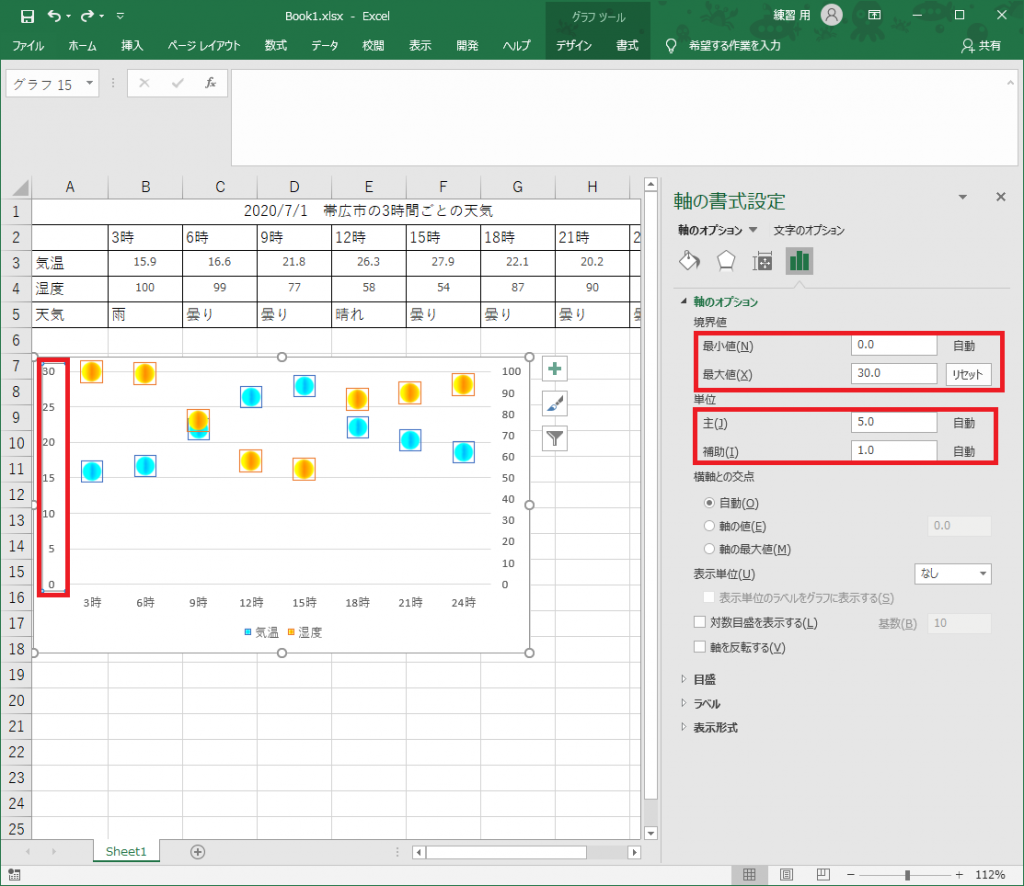Switch to Normal view icon
The width and height of the screenshot is (1024, 886).
(x=749, y=874)
